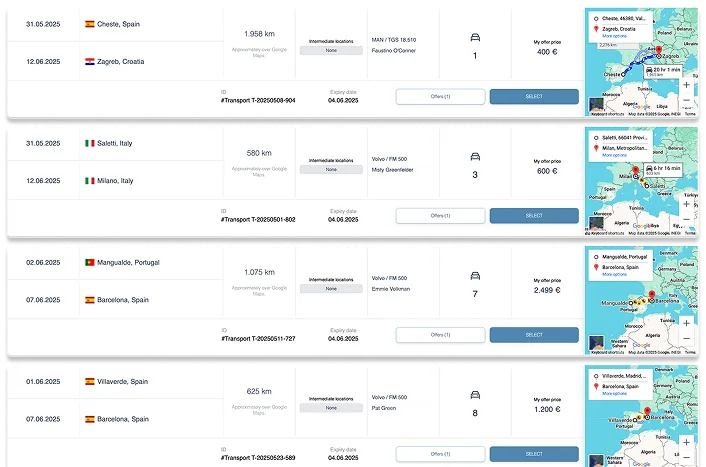This screenshot has height=467, width=706.
Task: Switch Saletti–Milan map to satellite thumbnail
Action: (x=596, y=226)
